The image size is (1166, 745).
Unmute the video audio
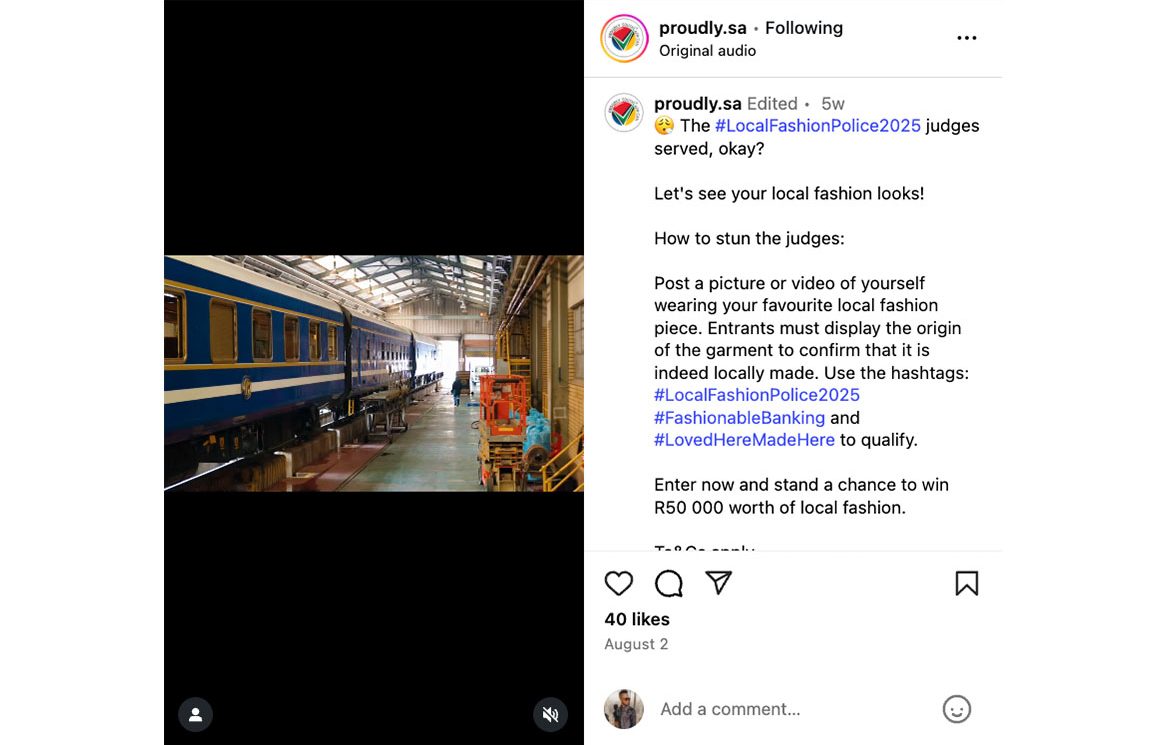[x=550, y=714]
